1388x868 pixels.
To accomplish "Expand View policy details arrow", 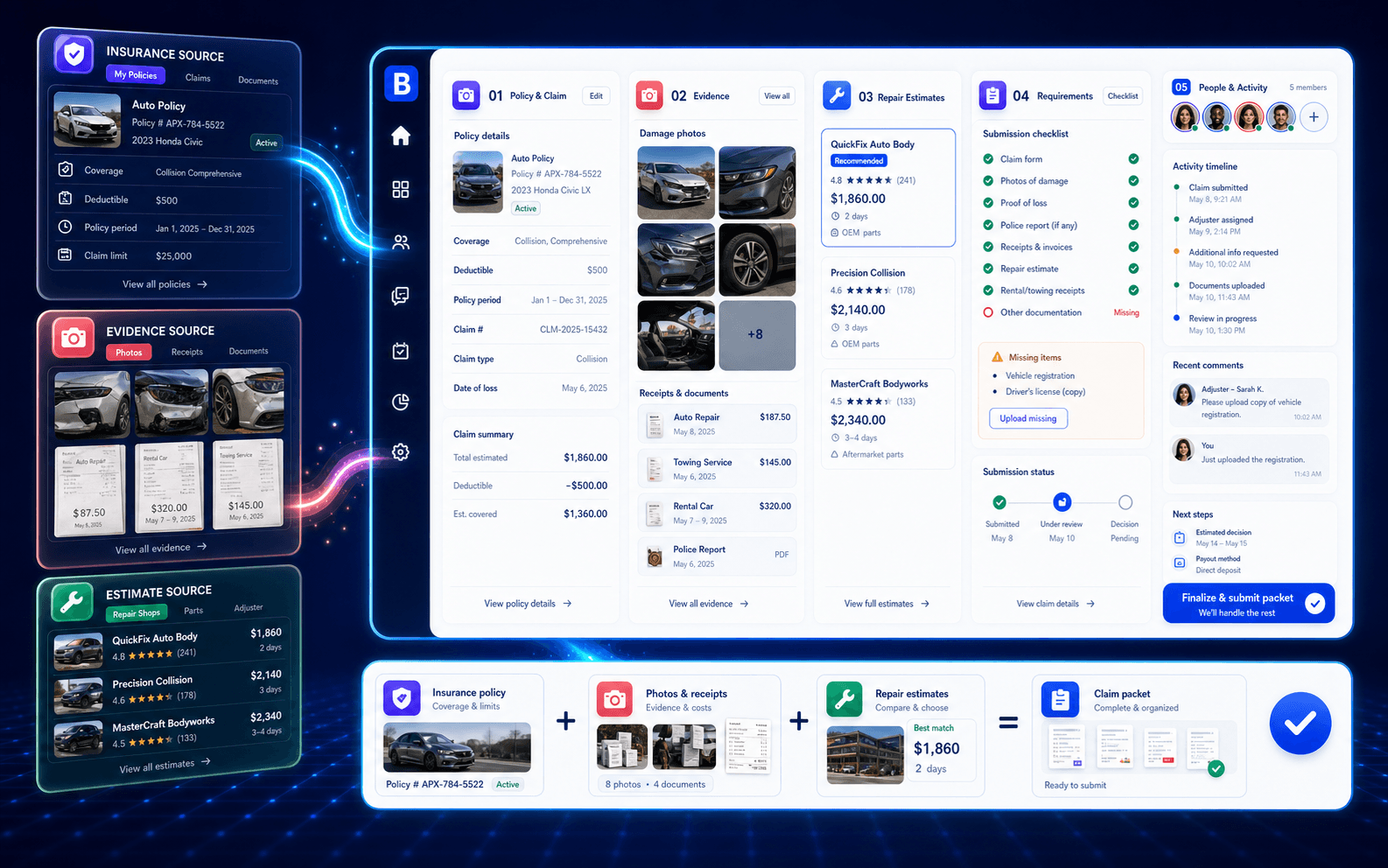I will coord(567,604).
